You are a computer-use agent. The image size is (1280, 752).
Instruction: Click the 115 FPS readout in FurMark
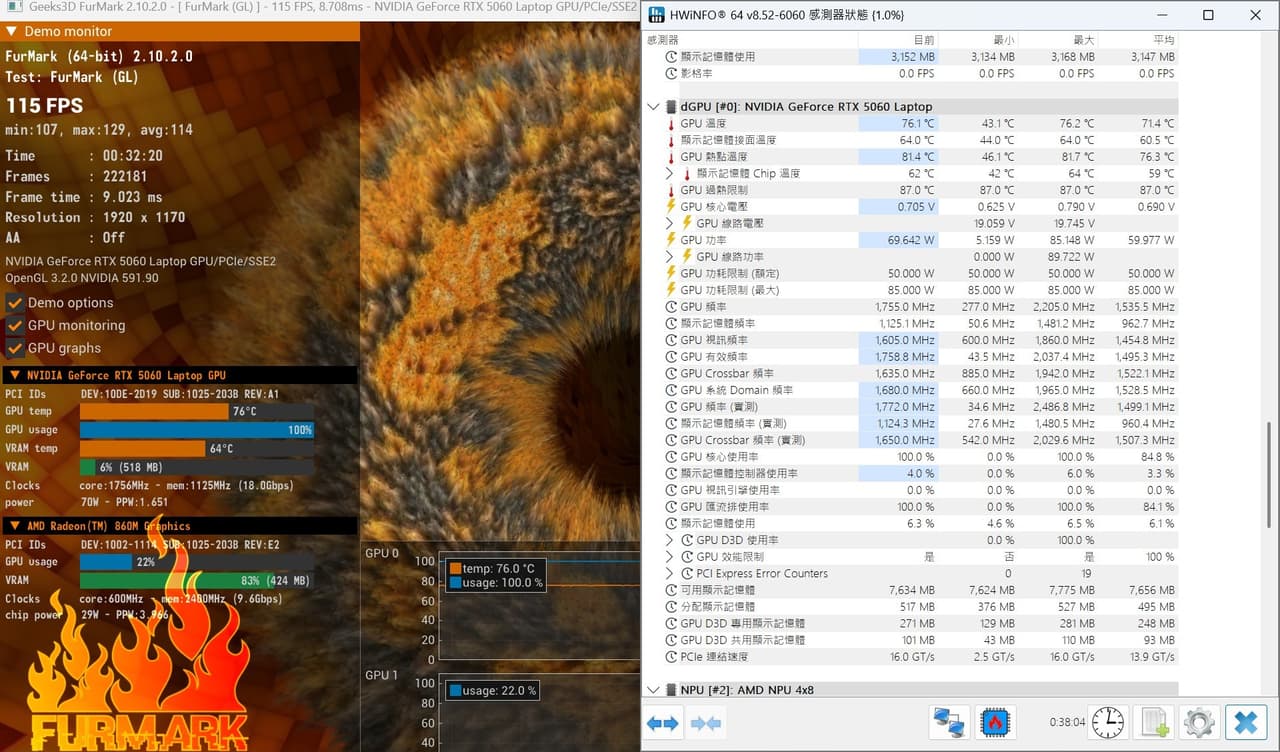click(x=44, y=105)
